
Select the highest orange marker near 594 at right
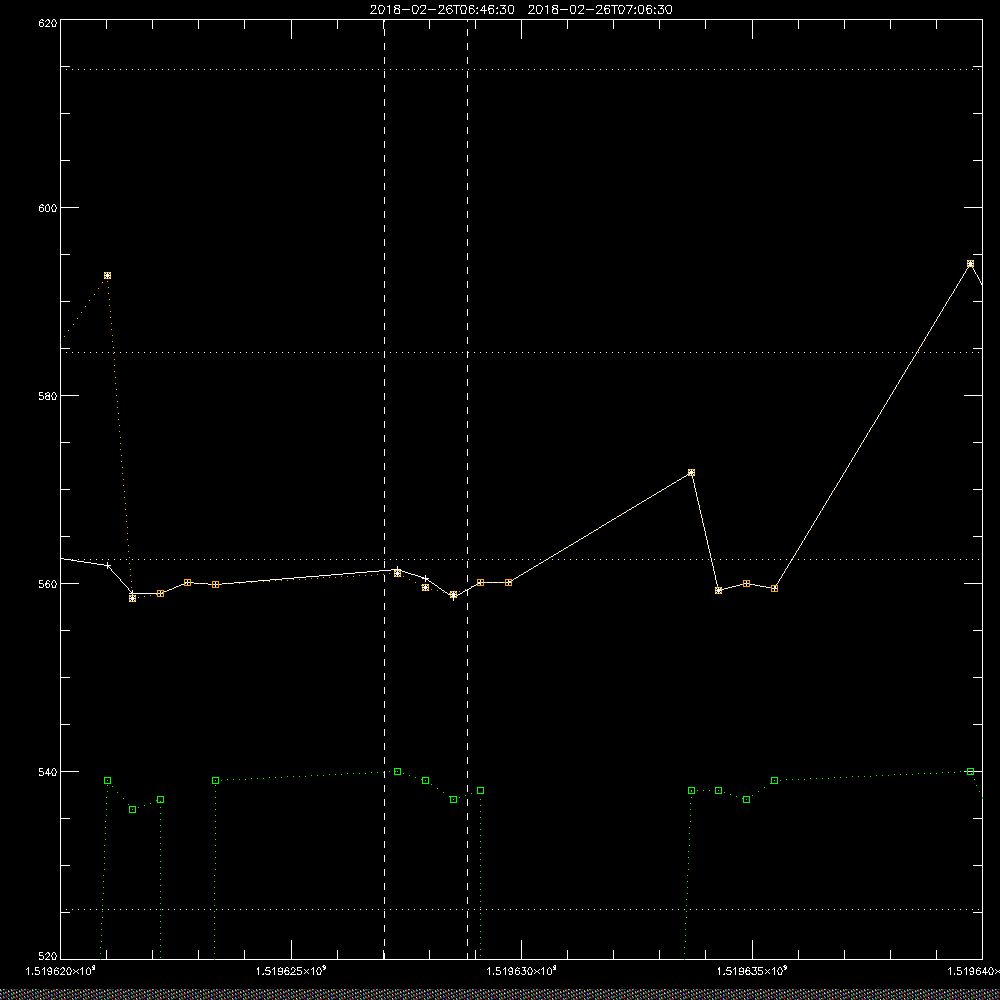coord(970,263)
